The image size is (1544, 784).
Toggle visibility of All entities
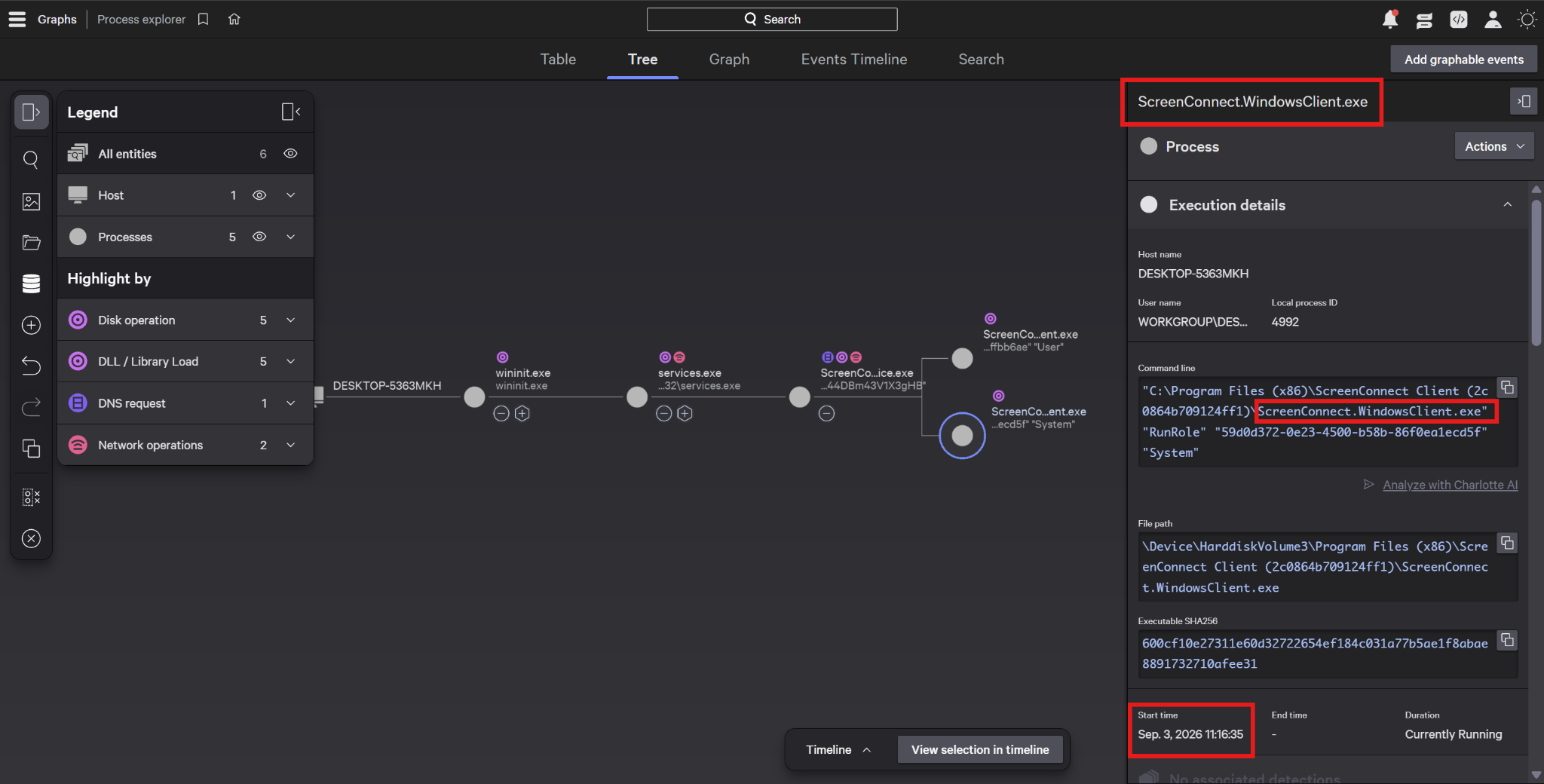coord(290,154)
